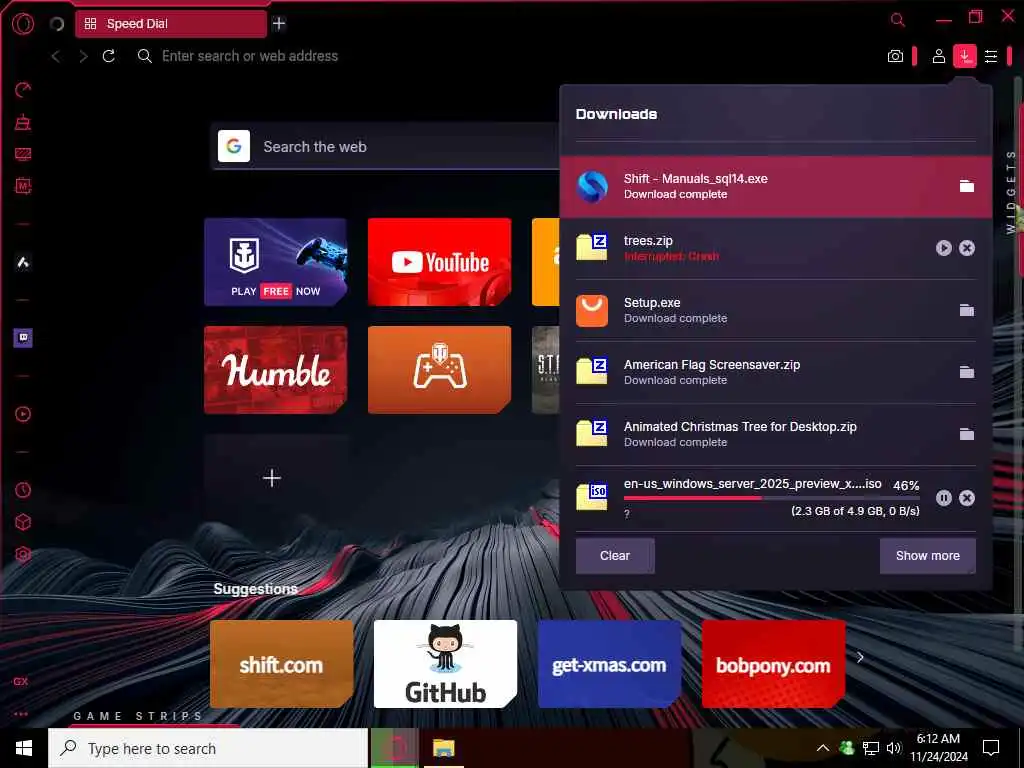Viewport: 1024px width, 768px height.
Task: Open the M-badged sidebar icon below the lined box
Action: pos(23,186)
